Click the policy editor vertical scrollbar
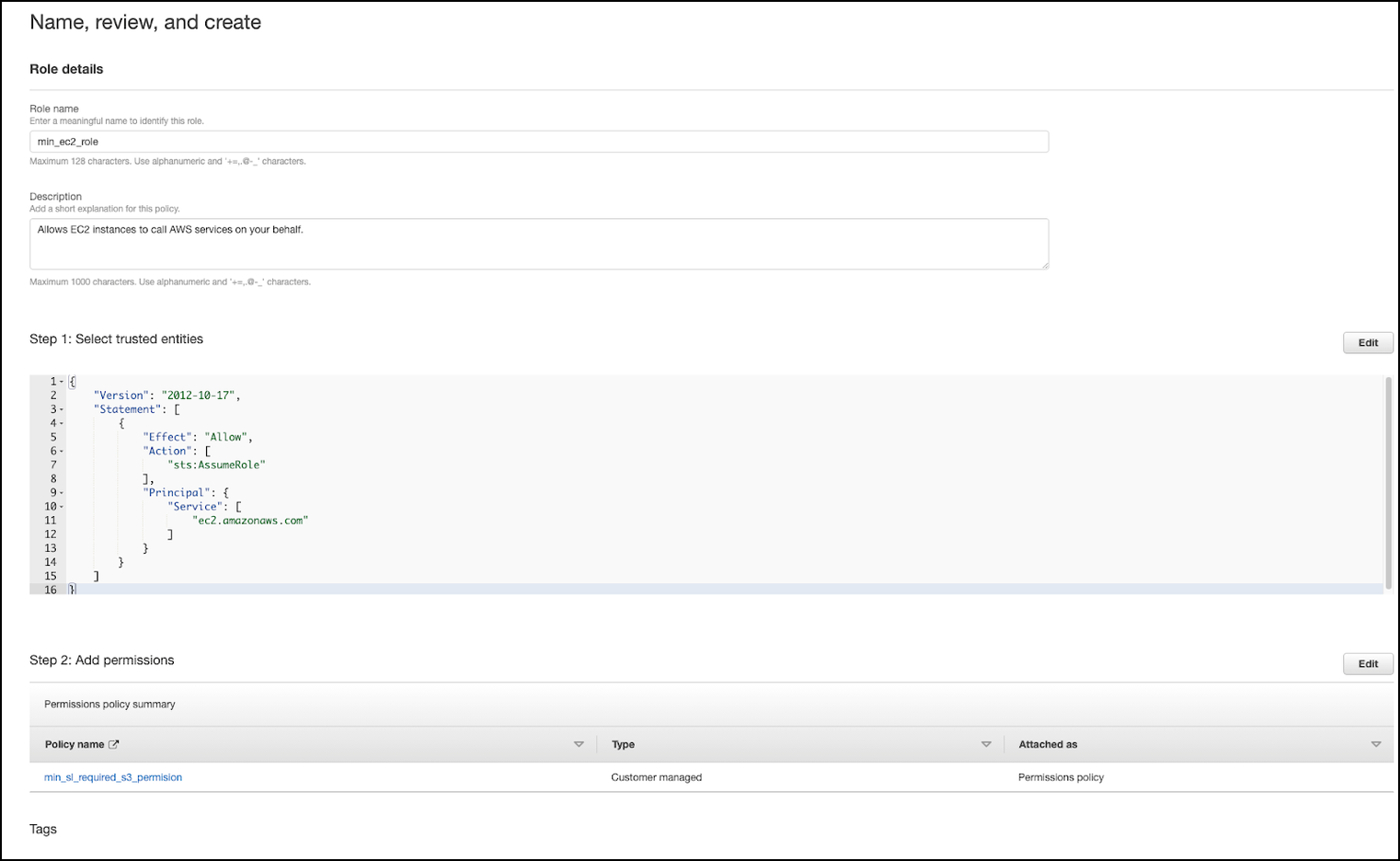 click(x=1388, y=483)
